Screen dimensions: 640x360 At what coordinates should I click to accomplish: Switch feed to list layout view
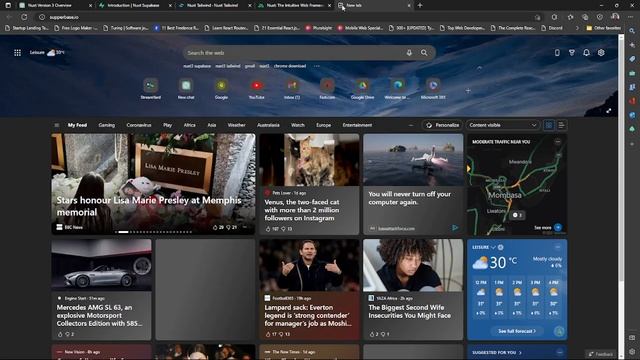[x=561, y=125]
